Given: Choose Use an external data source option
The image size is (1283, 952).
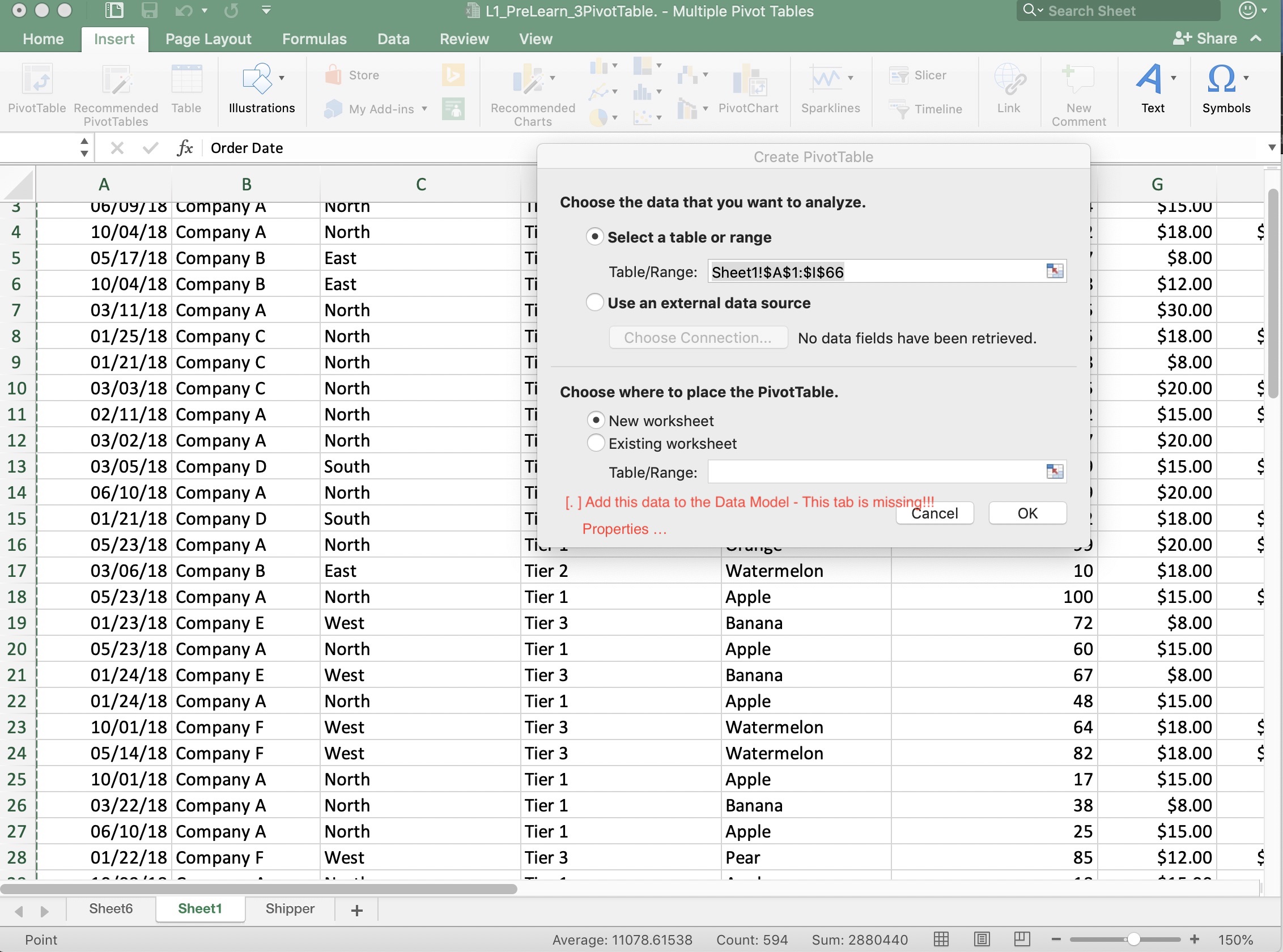Looking at the screenshot, I should (x=594, y=303).
